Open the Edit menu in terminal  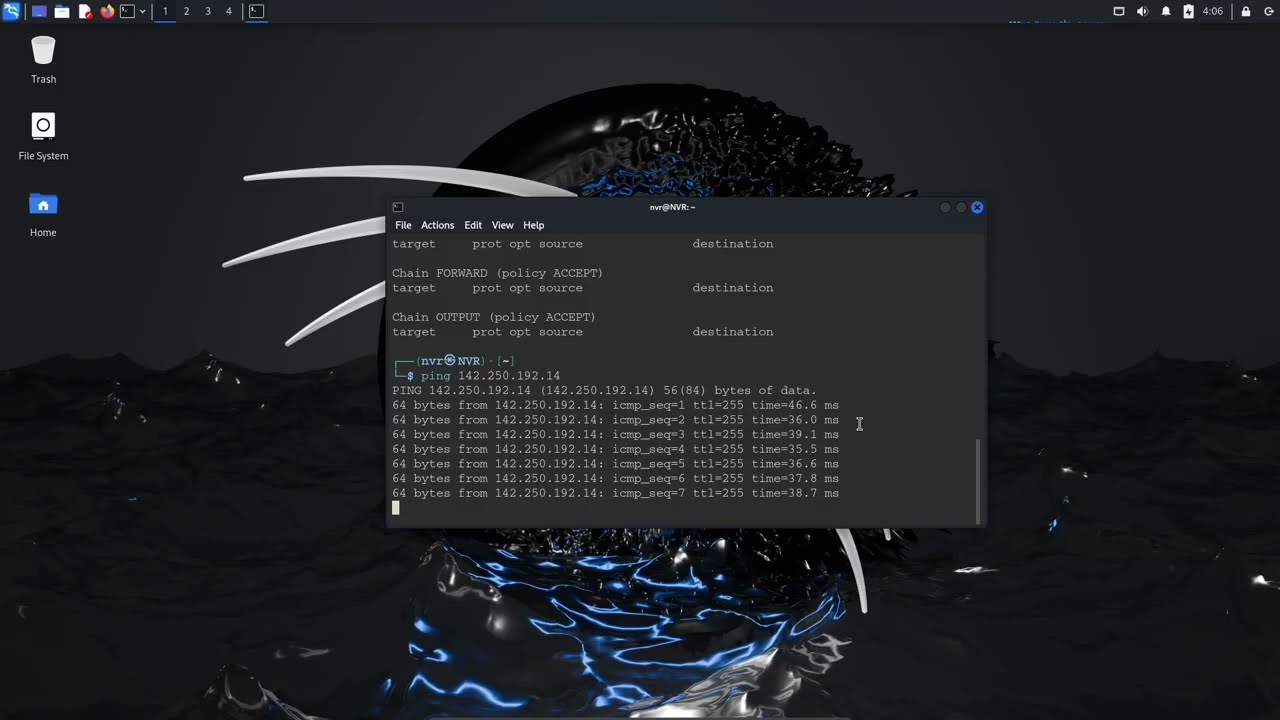coord(473,225)
